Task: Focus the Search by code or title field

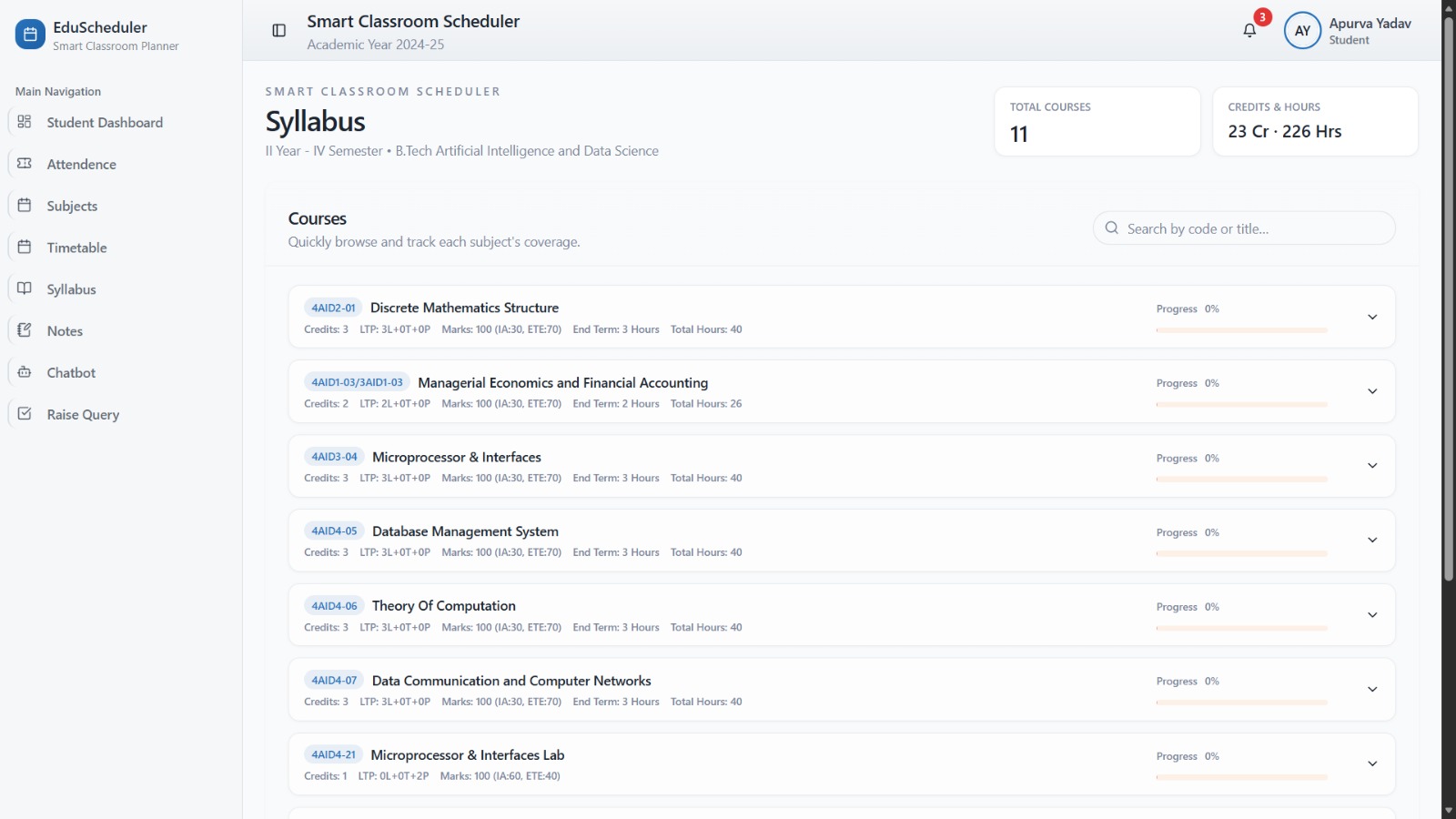Action: pyautogui.click(x=1244, y=228)
